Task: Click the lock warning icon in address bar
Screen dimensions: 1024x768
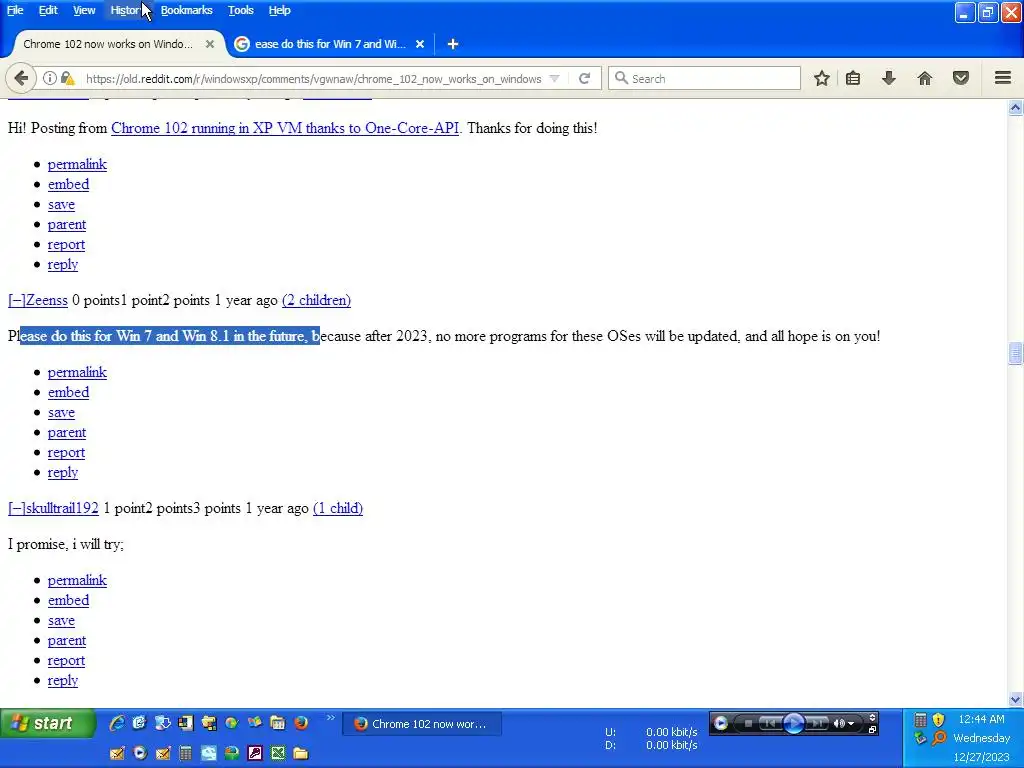Action: click(x=67, y=78)
